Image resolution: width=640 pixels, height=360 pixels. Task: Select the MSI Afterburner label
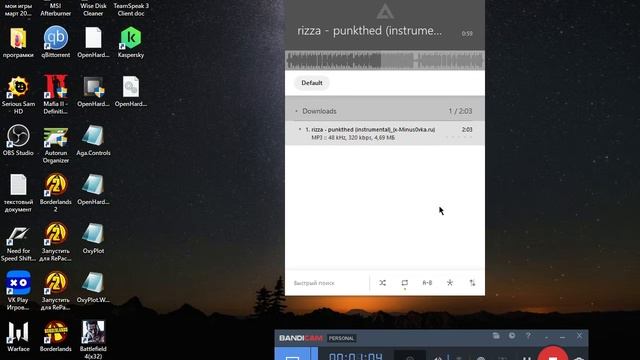coord(56,9)
